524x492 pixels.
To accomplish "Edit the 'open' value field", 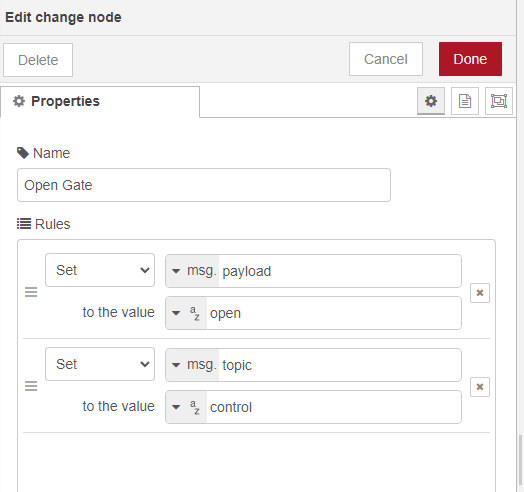I will [334, 313].
